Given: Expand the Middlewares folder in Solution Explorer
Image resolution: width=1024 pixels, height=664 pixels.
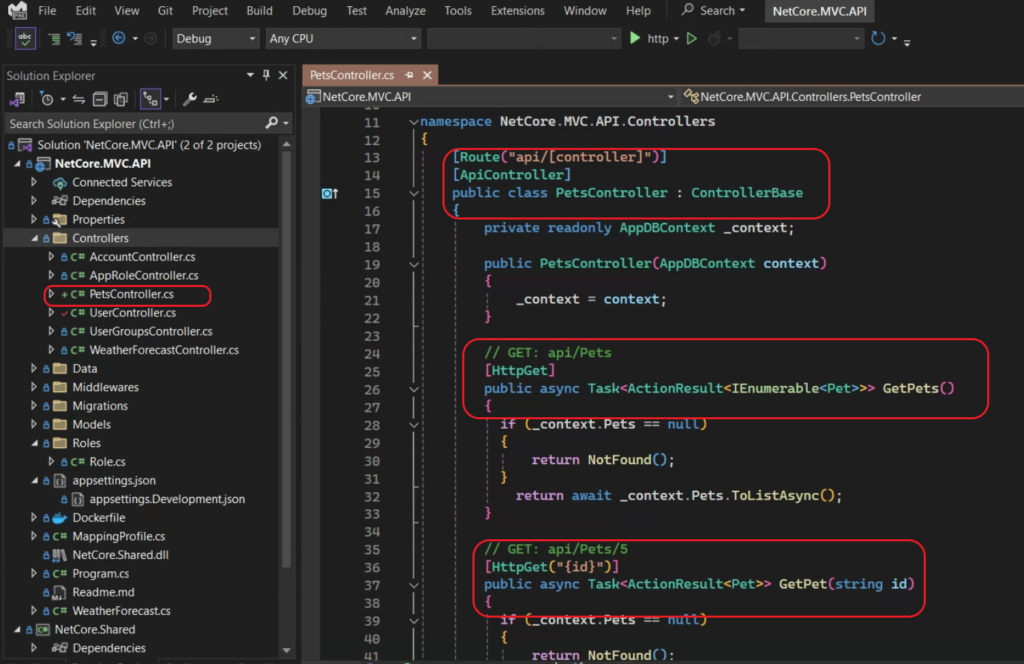Looking at the screenshot, I should 34,387.
